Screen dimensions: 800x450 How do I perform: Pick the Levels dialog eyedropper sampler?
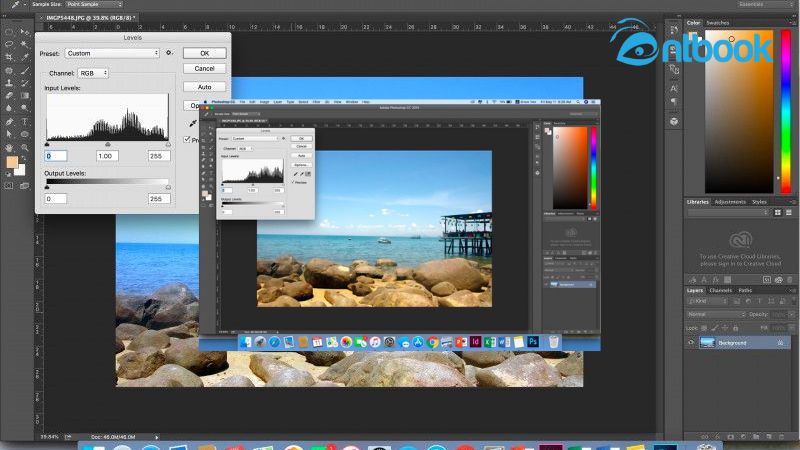(x=193, y=123)
